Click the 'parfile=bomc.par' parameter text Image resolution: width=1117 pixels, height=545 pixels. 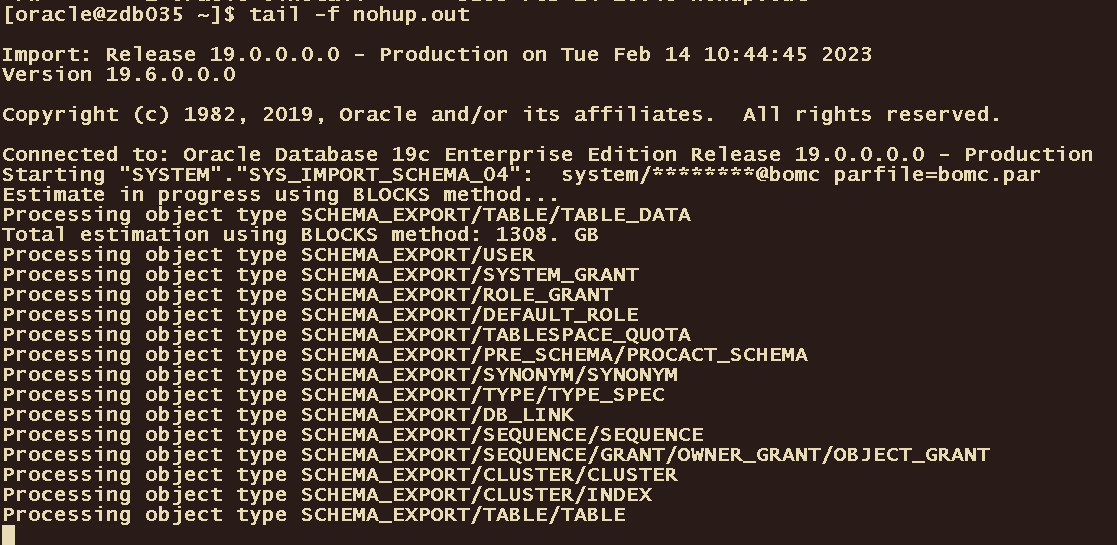pyautogui.click(x=937, y=174)
